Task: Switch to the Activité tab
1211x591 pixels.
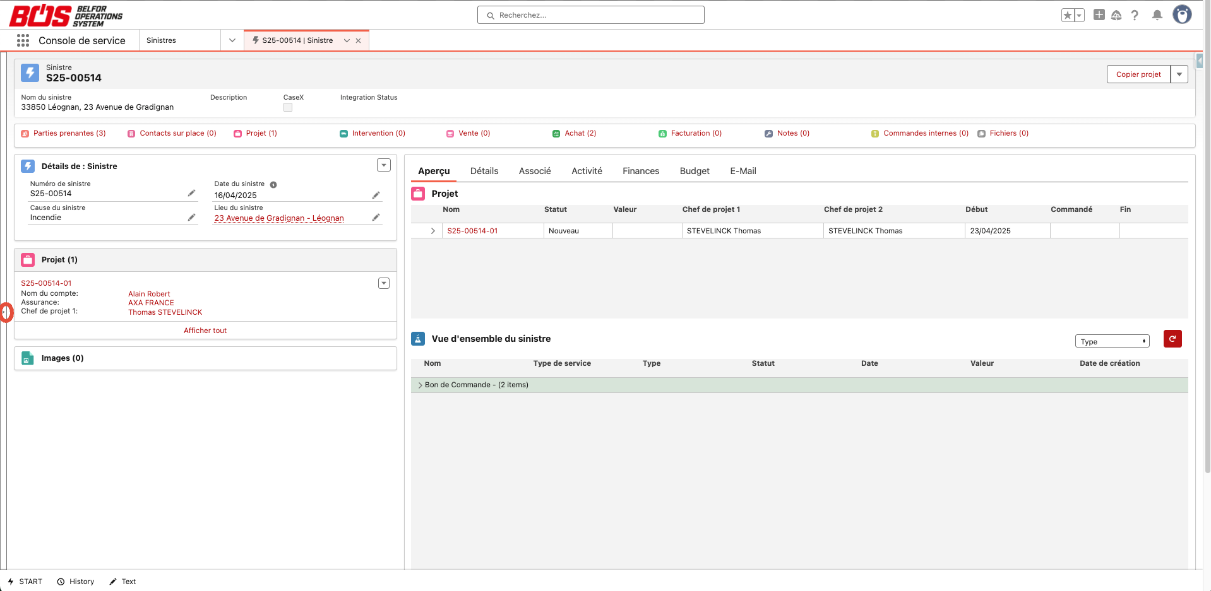Action: click(587, 171)
